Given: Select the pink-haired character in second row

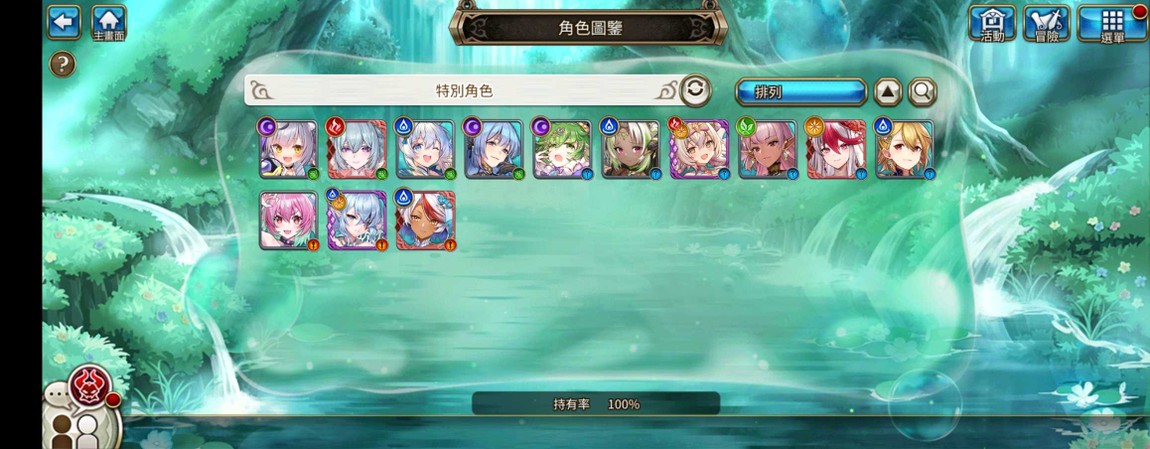Looking at the screenshot, I should [x=288, y=221].
